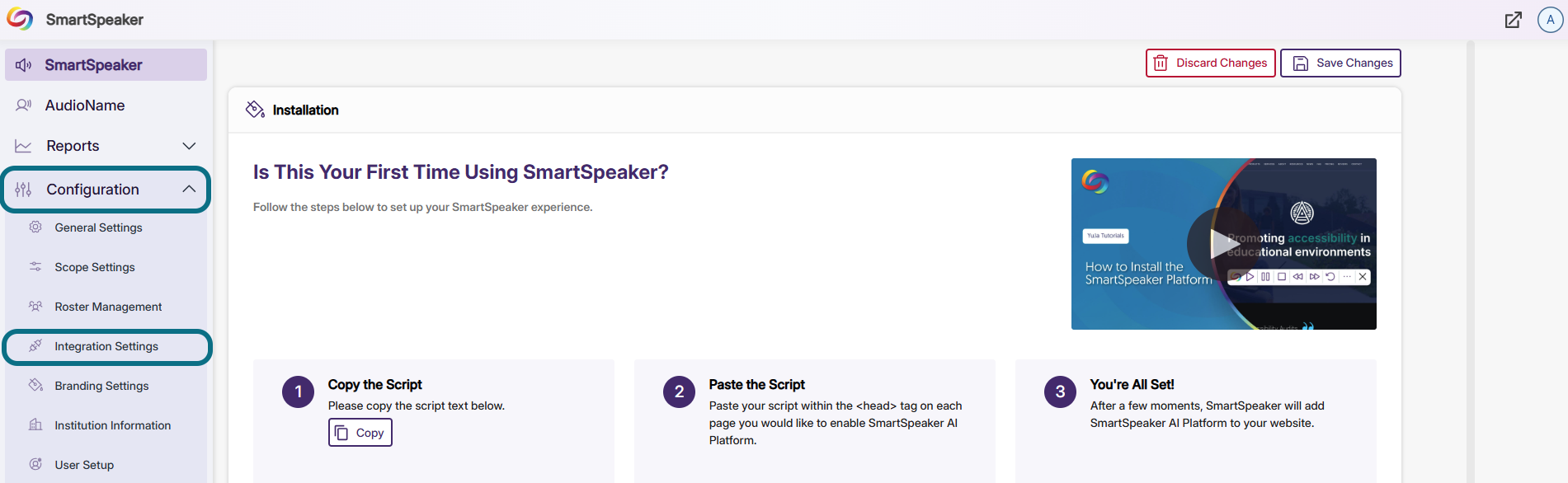Viewport: 1568px width, 483px height.
Task: Expand the Reports chevron
Action: tap(189, 146)
